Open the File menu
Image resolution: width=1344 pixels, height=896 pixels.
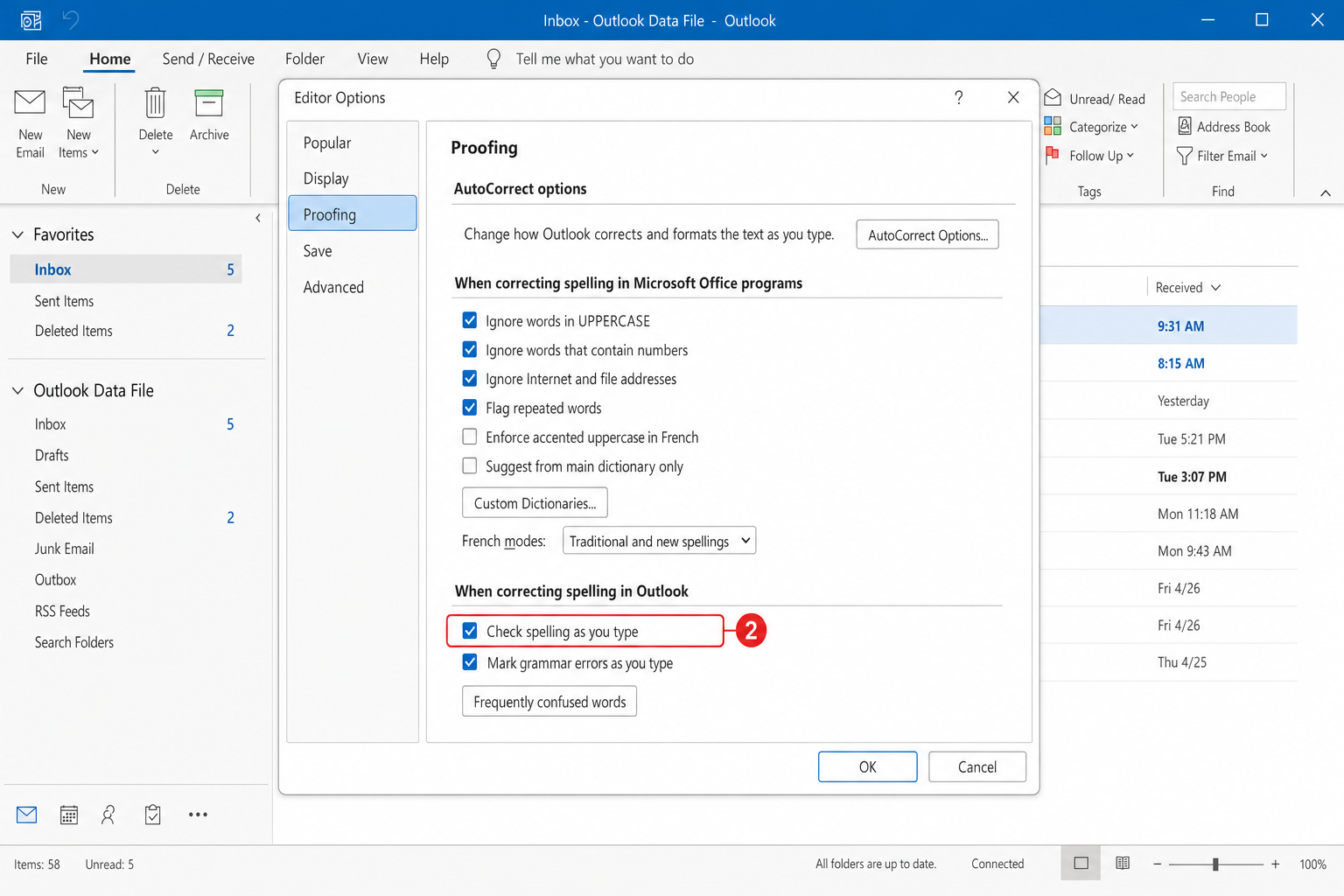click(37, 59)
